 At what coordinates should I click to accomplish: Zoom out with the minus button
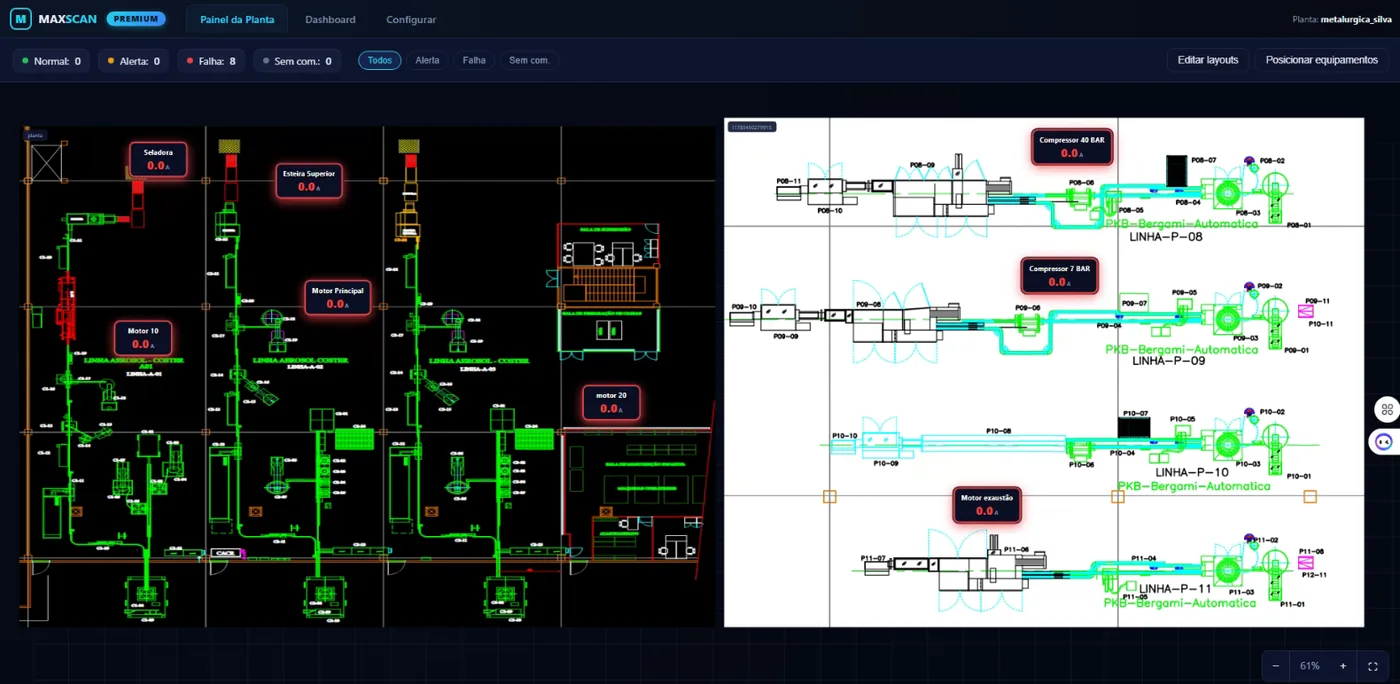(1276, 666)
